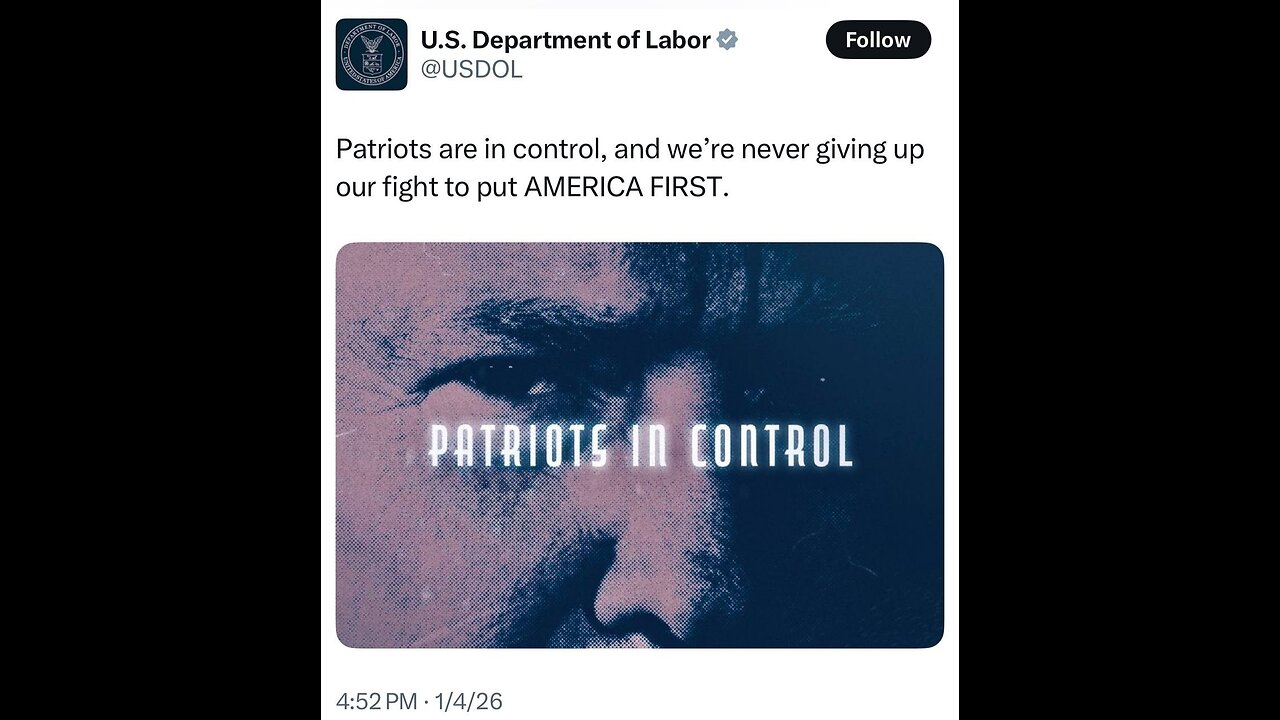The height and width of the screenshot is (720, 1280).
Task: Click the black letterbox bar left of the post
Action: (x=160, y=360)
